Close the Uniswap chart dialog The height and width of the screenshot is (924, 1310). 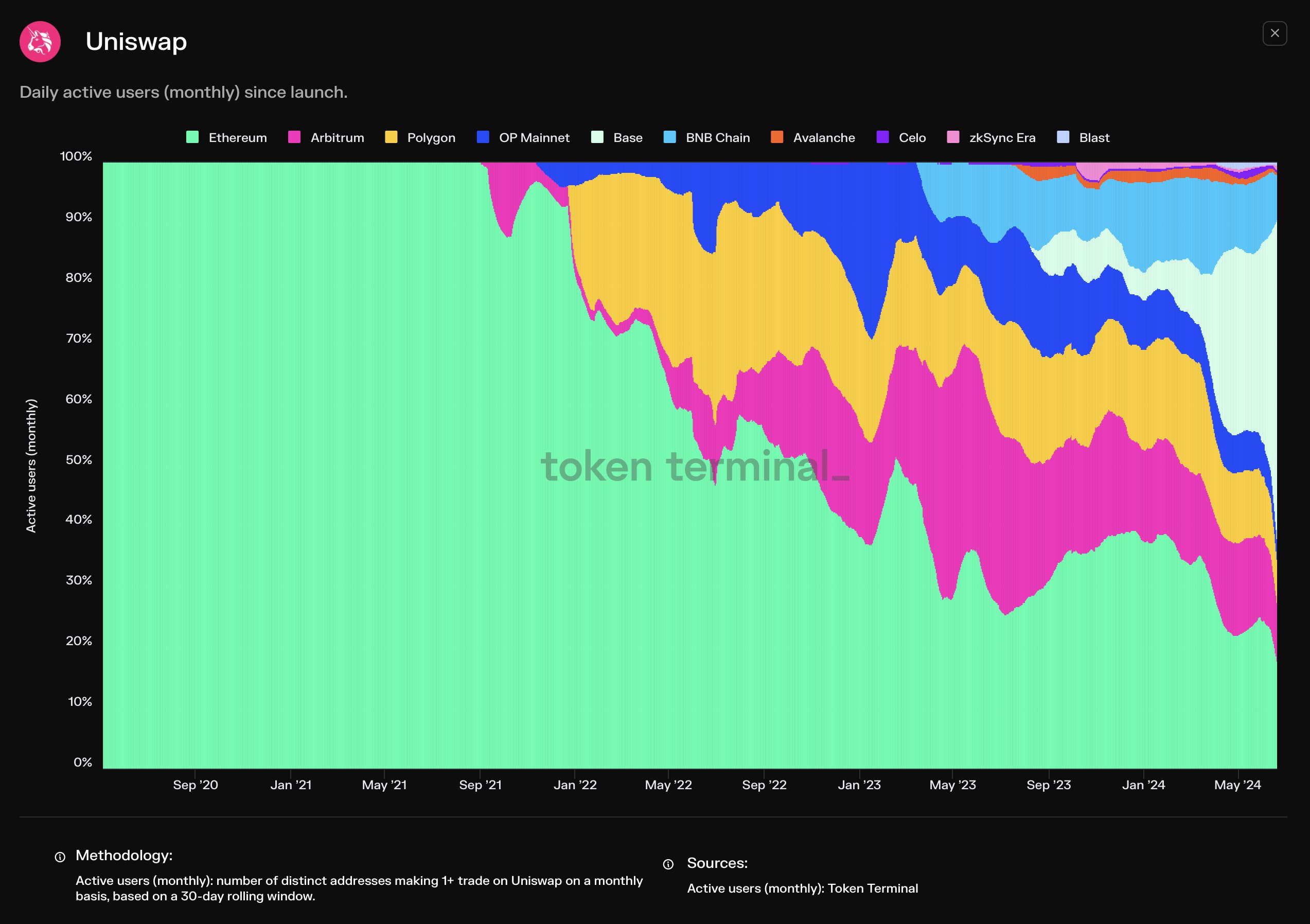click(x=1274, y=33)
